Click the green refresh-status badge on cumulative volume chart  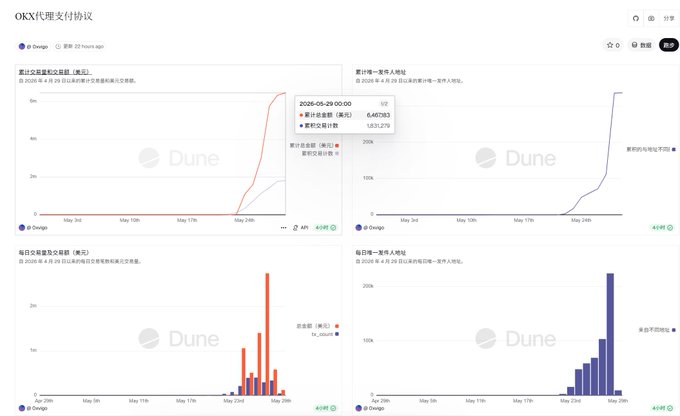[x=325, y=228]
